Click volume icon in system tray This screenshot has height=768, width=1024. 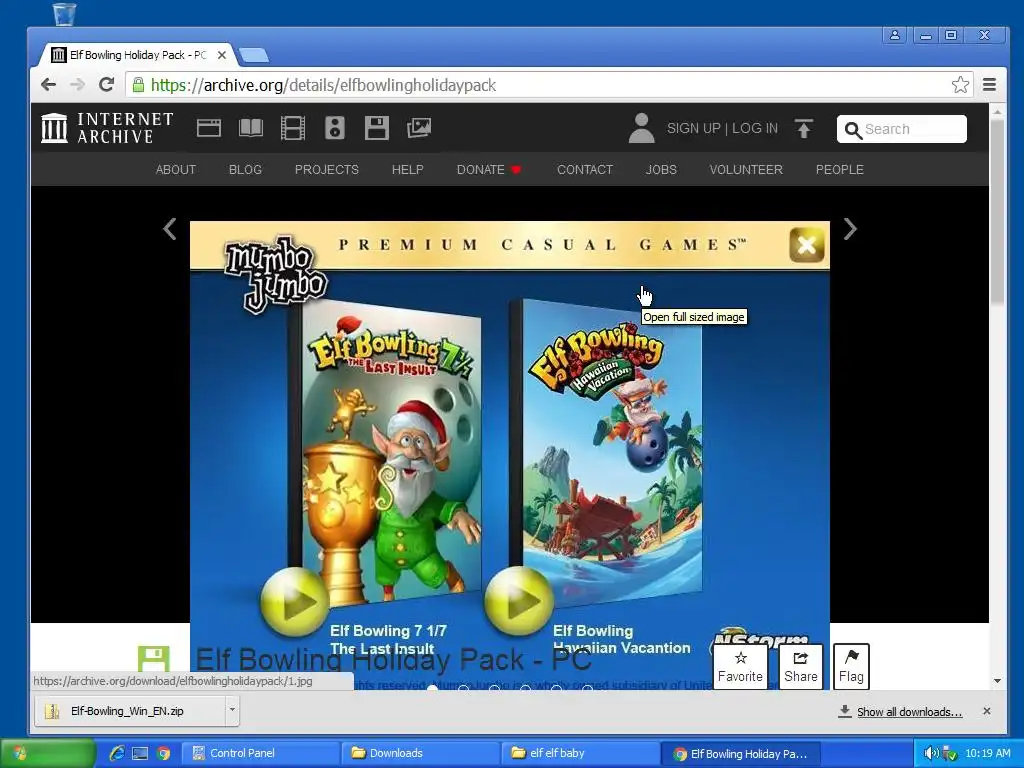coord(932,753)
